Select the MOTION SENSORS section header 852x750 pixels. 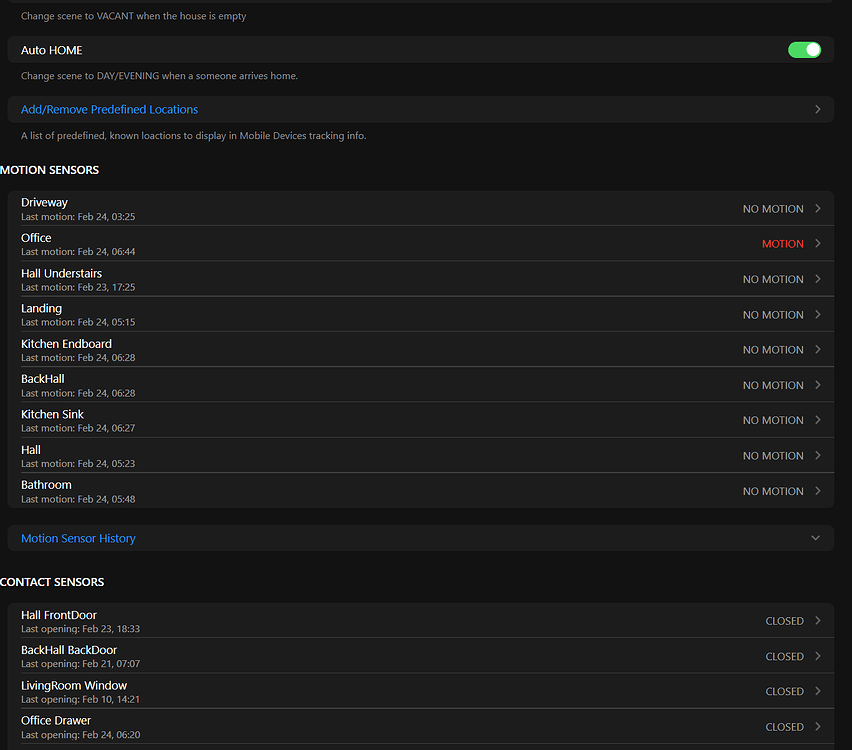(x=49, y=169)
